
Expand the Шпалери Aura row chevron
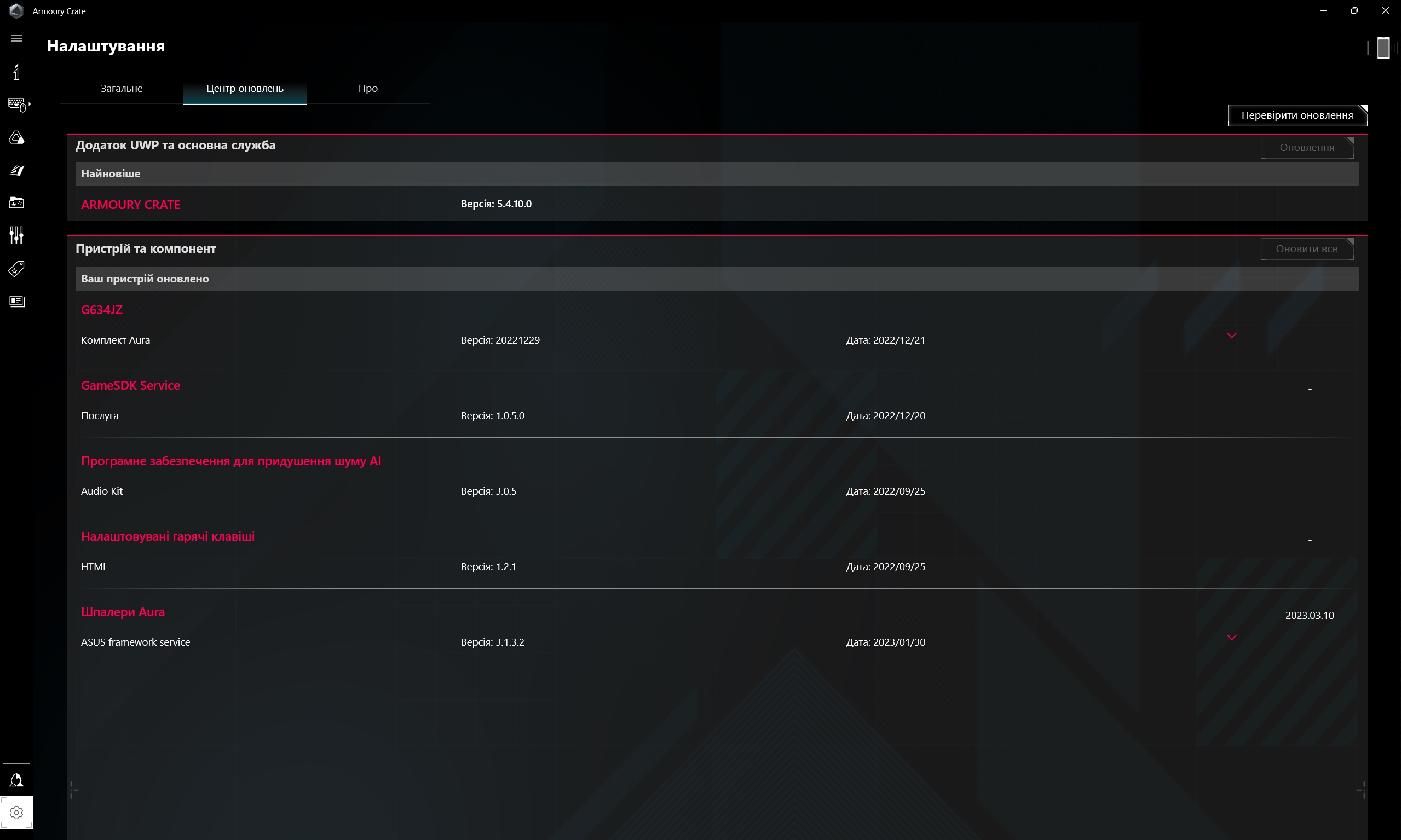pos(1232,638)
